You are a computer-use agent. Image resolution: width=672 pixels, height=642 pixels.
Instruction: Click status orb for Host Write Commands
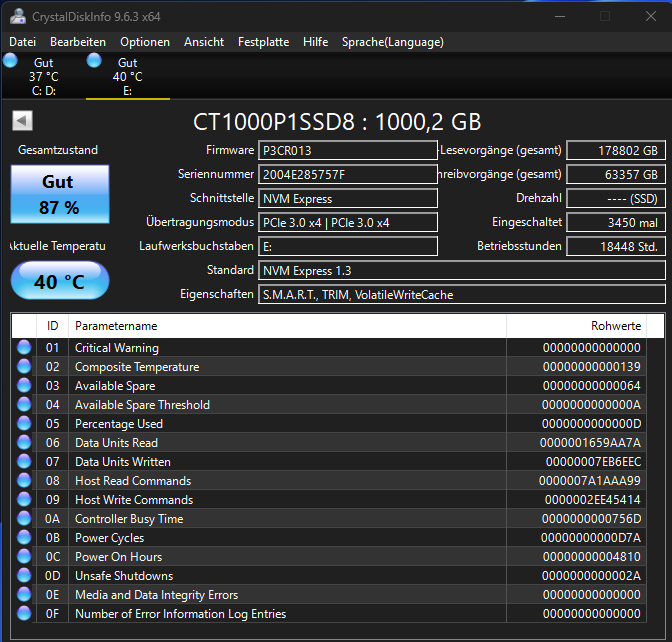[24, 499]
